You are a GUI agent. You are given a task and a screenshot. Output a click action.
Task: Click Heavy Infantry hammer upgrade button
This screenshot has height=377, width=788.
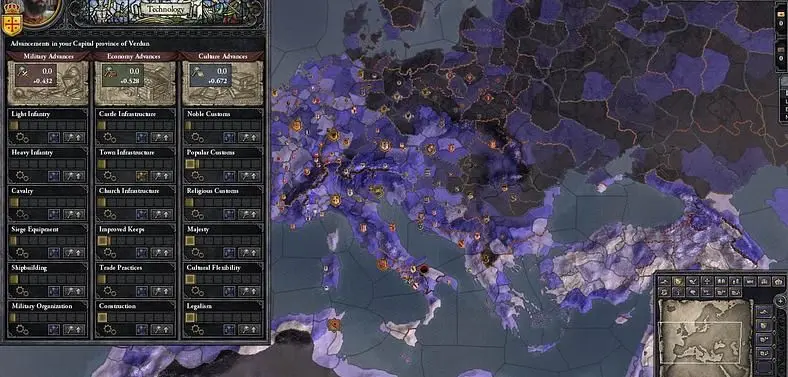tap(74, 176)
